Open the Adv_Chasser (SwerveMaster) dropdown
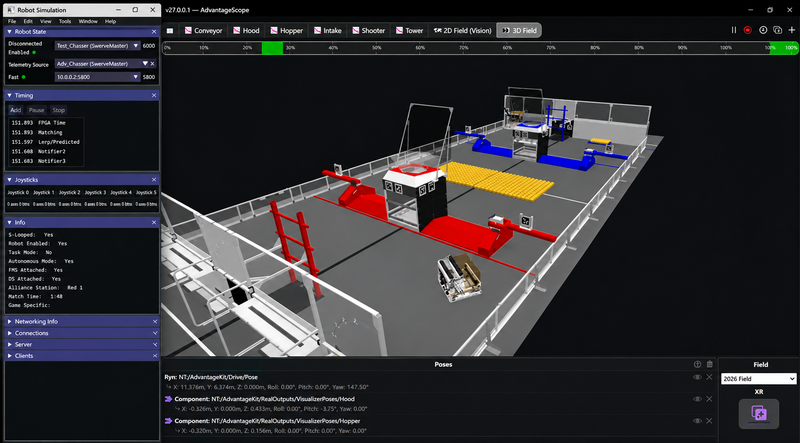Screen dimensions: 800x443 [102, 64]
